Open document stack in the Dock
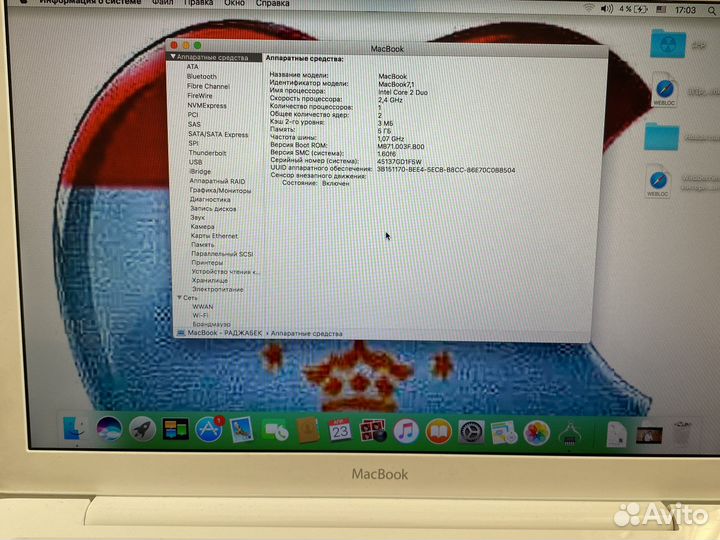 coord(616,434)
